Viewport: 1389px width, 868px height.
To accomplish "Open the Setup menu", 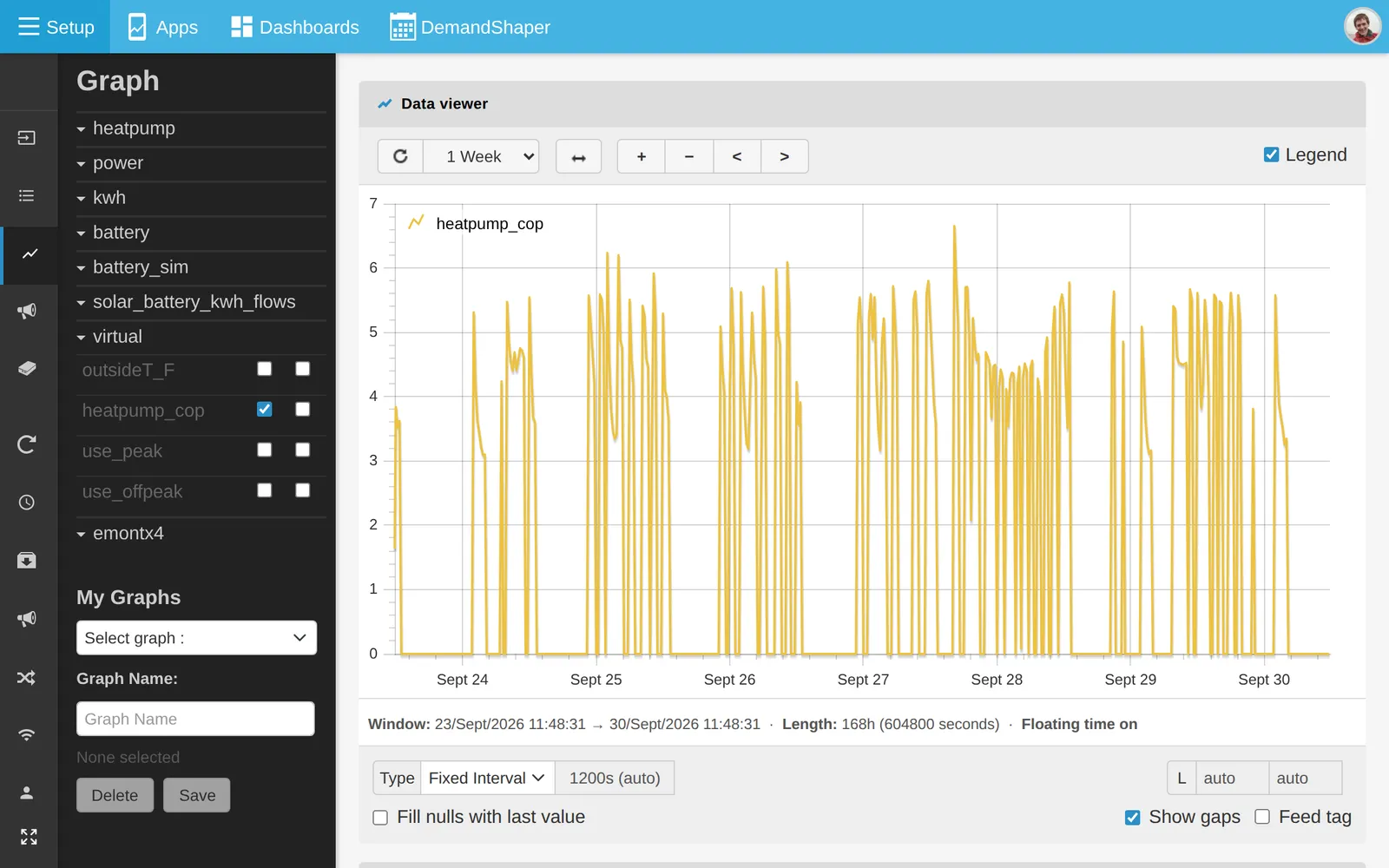I will [x=56, y=27].
